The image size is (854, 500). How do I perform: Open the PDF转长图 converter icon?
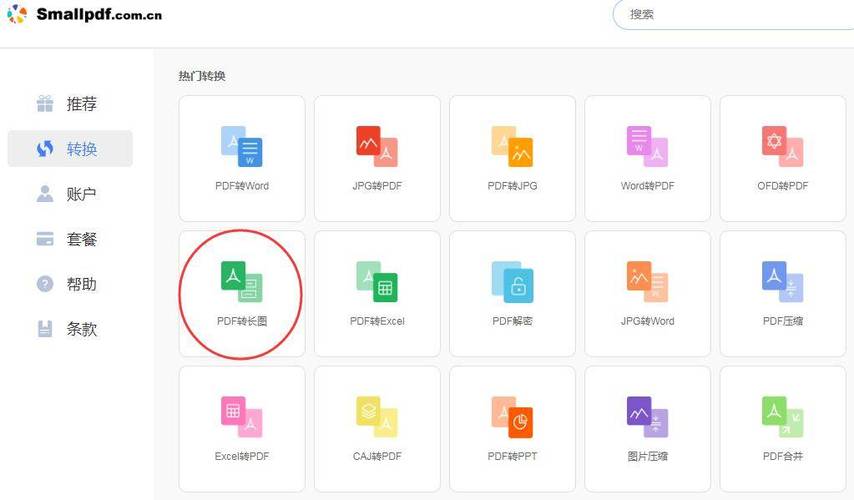pyautogui.click(x=241, y=281)
